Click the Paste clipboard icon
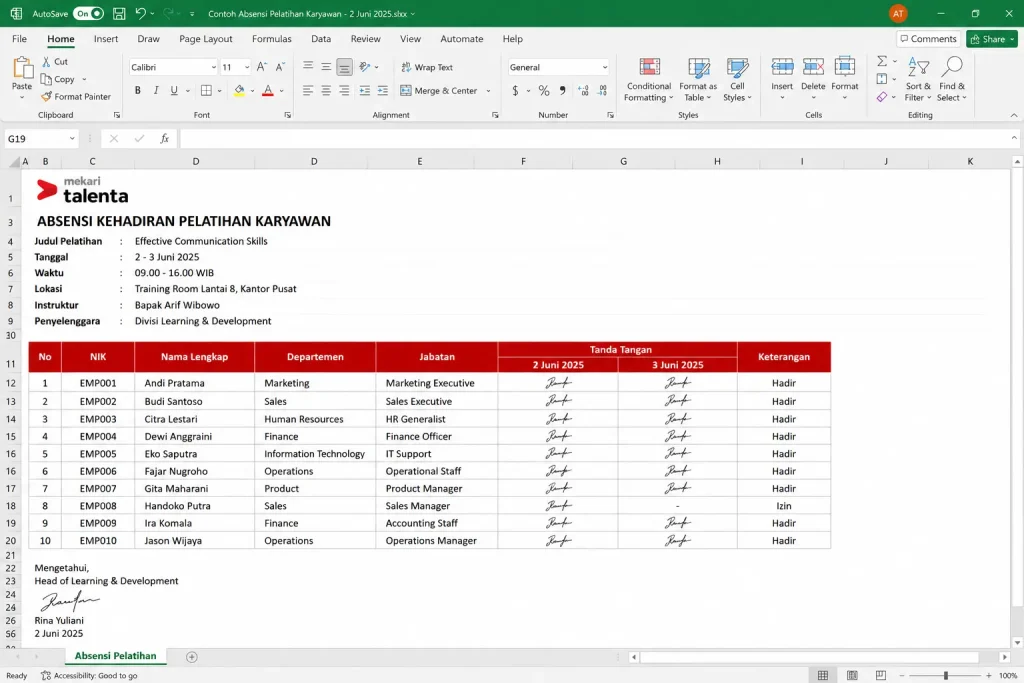The width and height of the screenshot is (1024, 683). [x=22, y=67]
